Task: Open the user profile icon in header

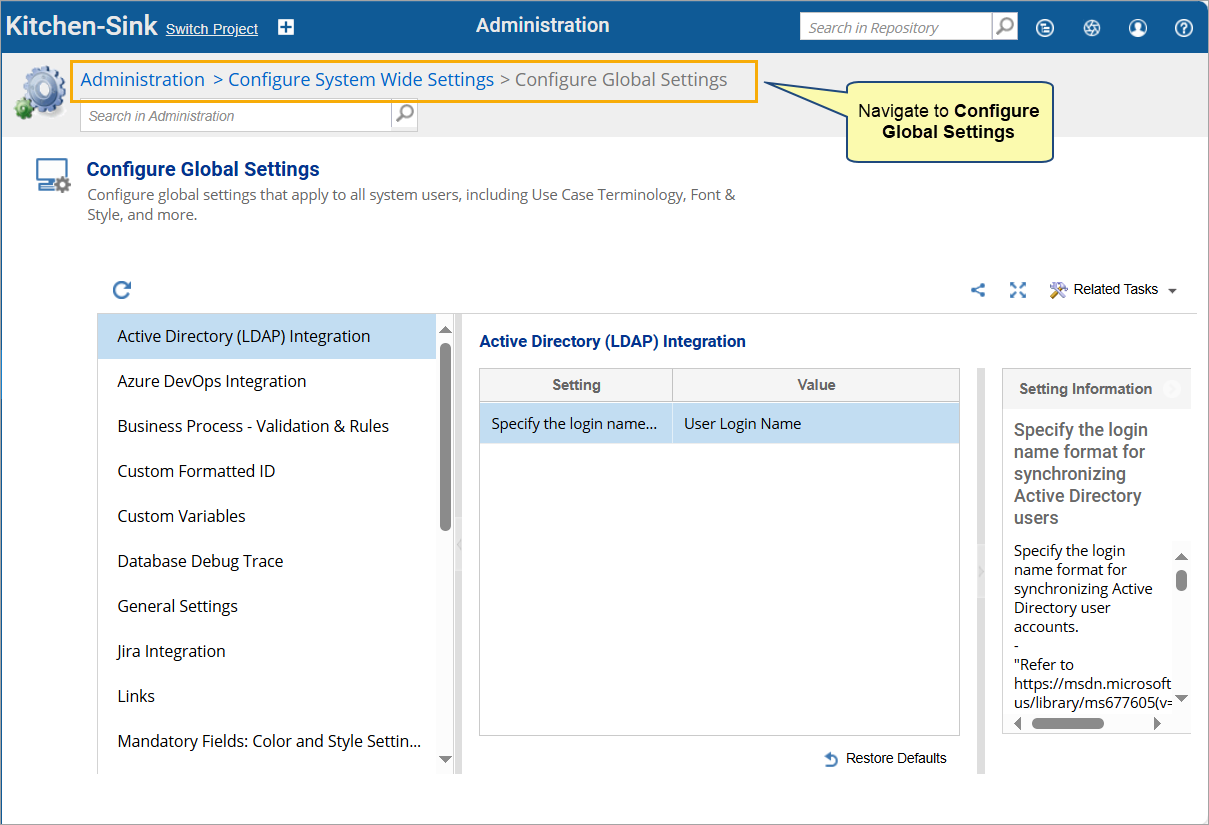Action: [x=1138, y=28]
